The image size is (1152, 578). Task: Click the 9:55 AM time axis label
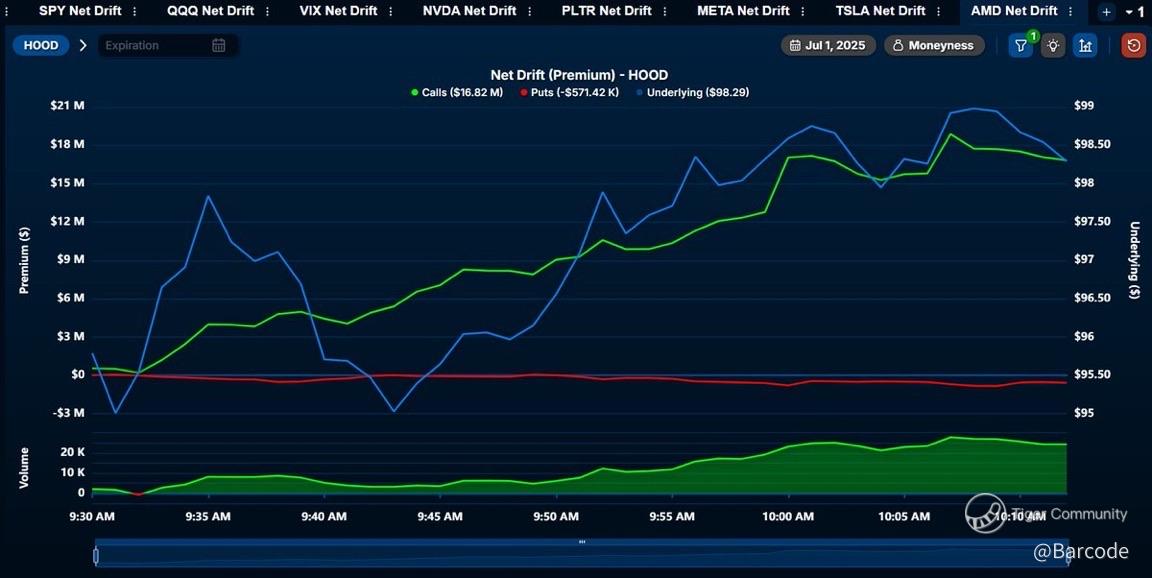[672, 516]
